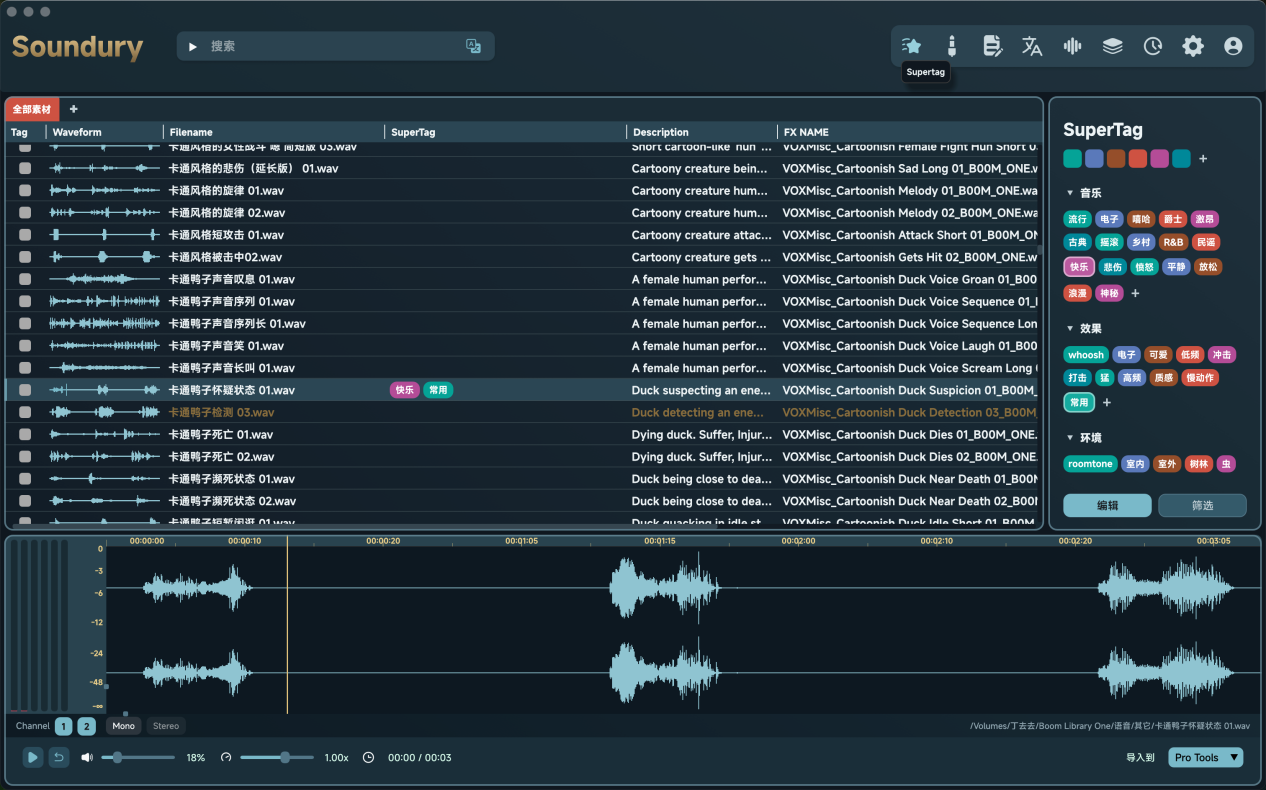Check tag box for 卡通鸭子声音笑 01.wav

point(25,346)
